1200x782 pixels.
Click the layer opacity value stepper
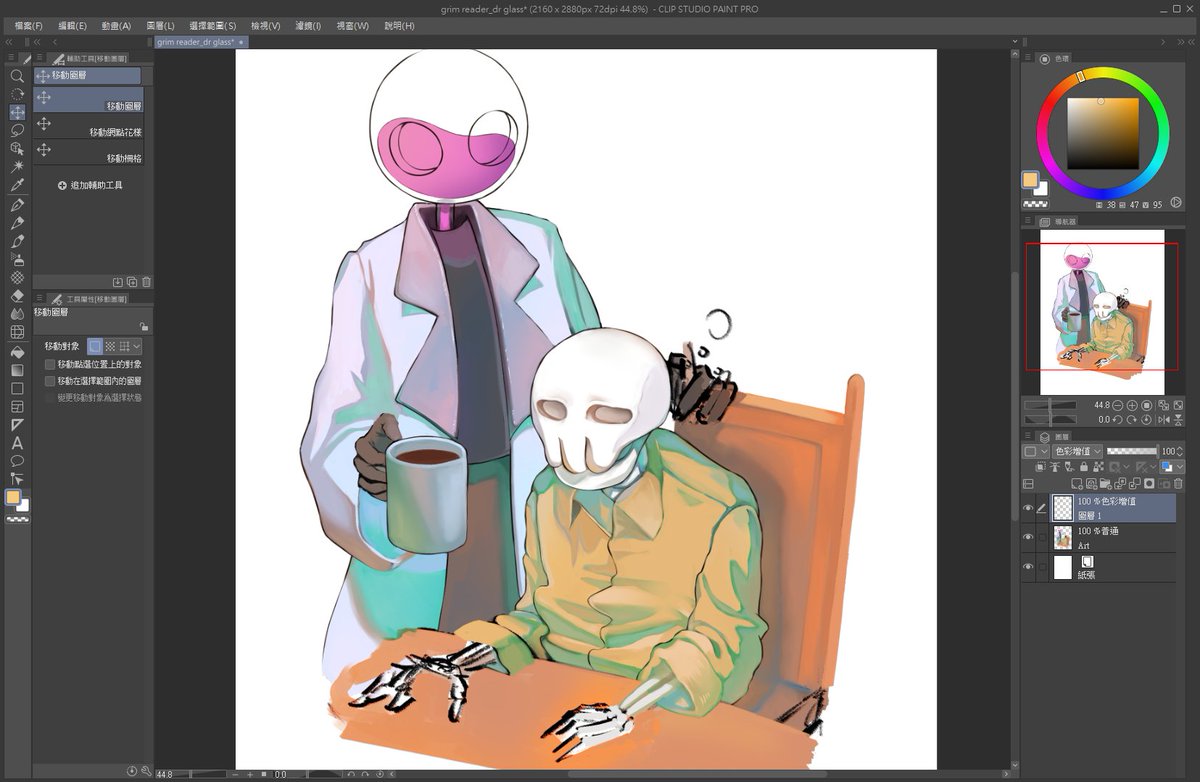point(1181,452)
